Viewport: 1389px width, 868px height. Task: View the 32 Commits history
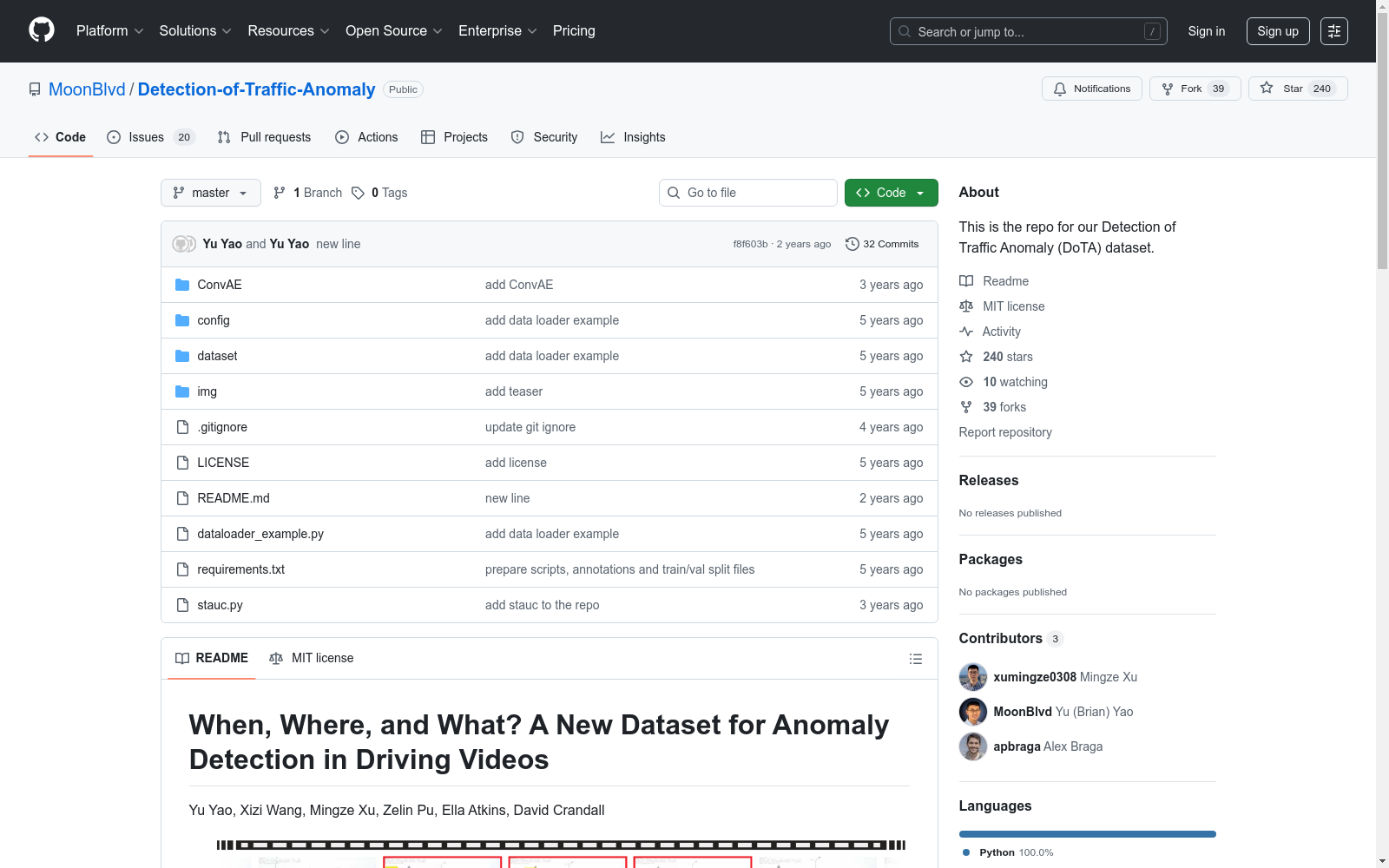(x=882, y=244)
